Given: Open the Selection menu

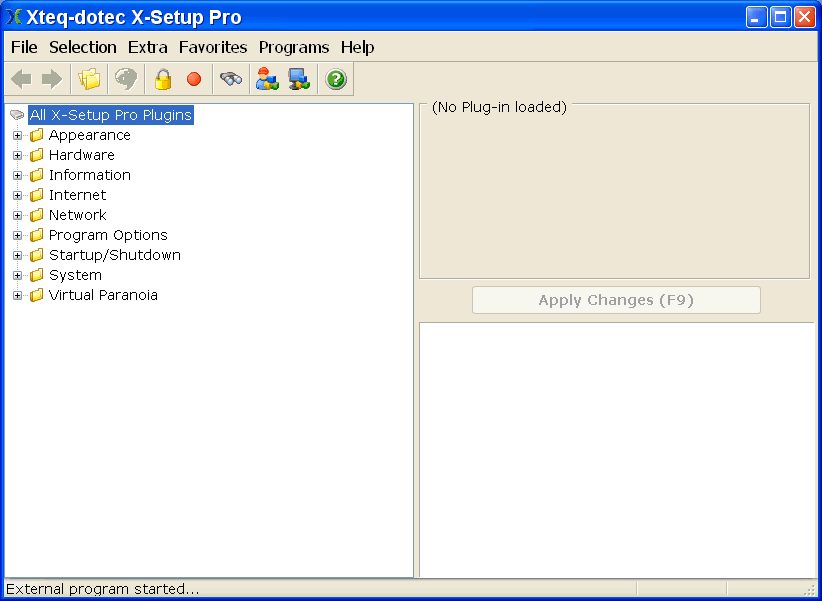Looking at the screenshot, I should point(83,47).
